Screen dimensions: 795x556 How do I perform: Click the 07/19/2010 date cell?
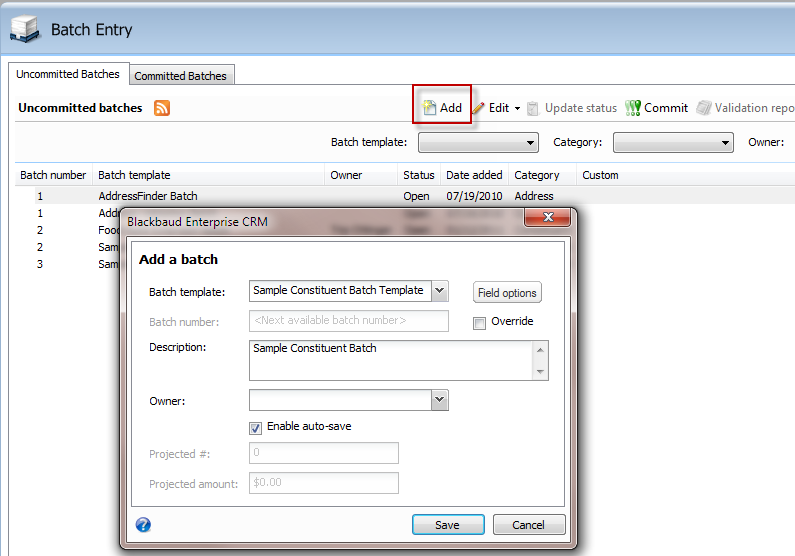click(474, 196)
